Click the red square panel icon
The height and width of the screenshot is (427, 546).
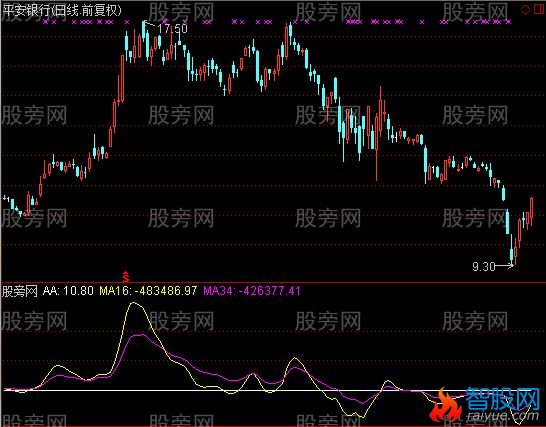(x=539, y=9)
